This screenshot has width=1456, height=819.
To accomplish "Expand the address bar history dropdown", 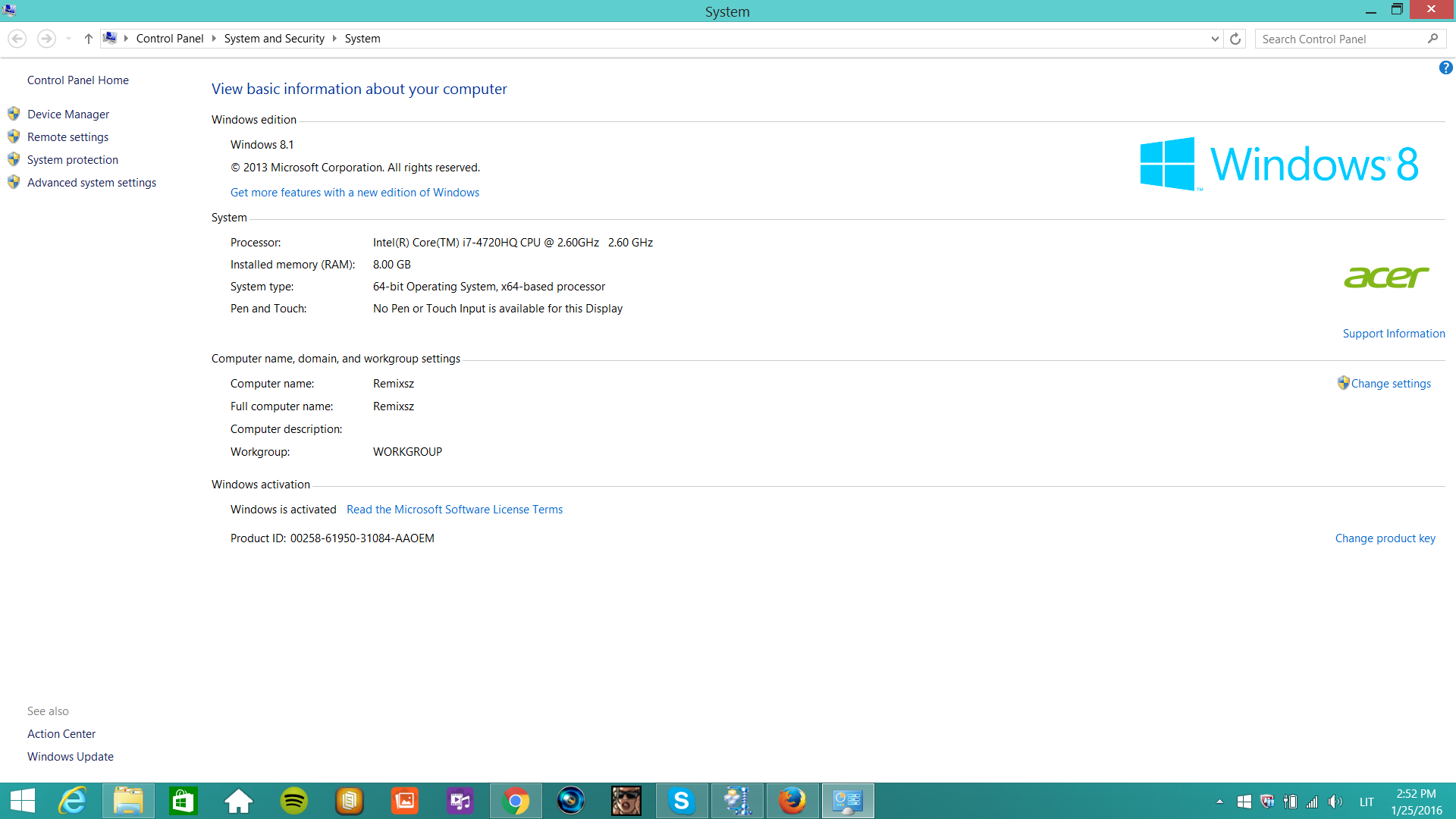I will pyautogui.click(x=1215, y=39).
